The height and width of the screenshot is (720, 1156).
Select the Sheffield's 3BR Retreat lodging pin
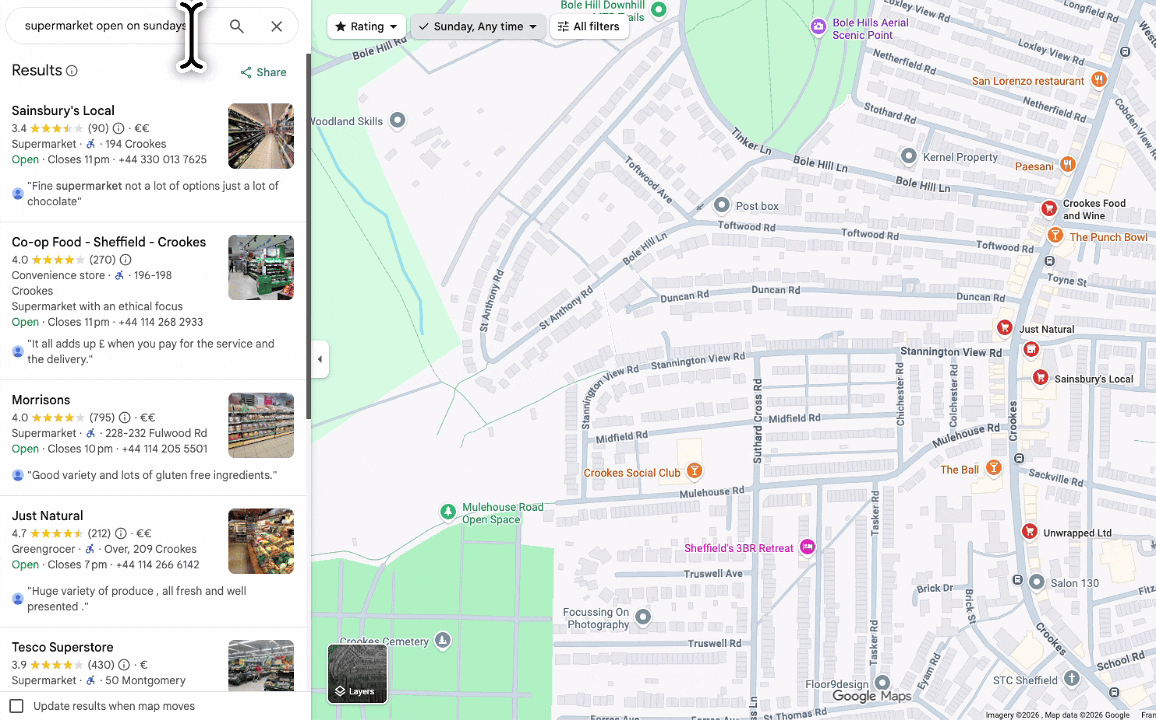tap(808, 547)
